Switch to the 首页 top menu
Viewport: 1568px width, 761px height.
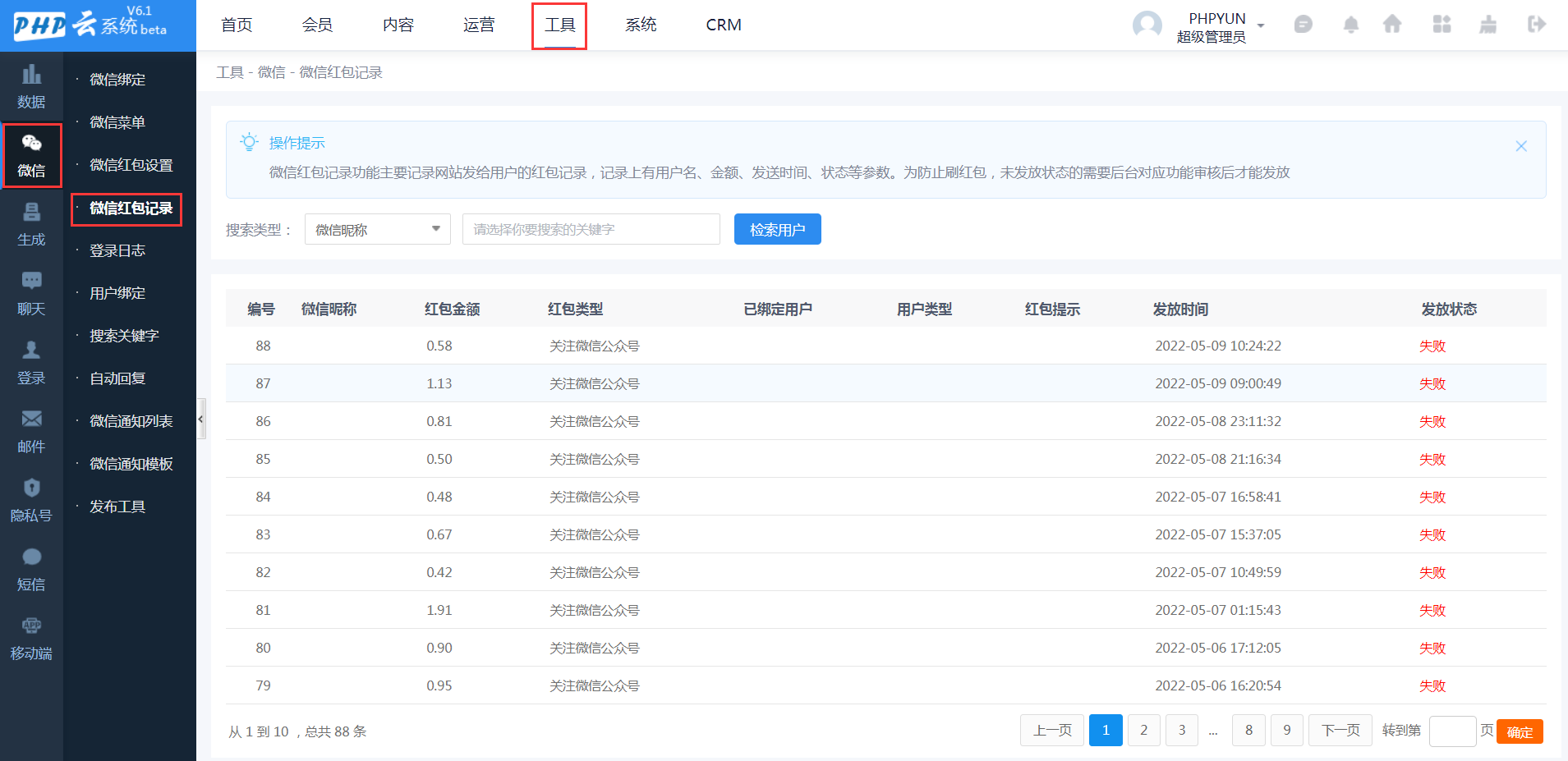click(237, 25)
